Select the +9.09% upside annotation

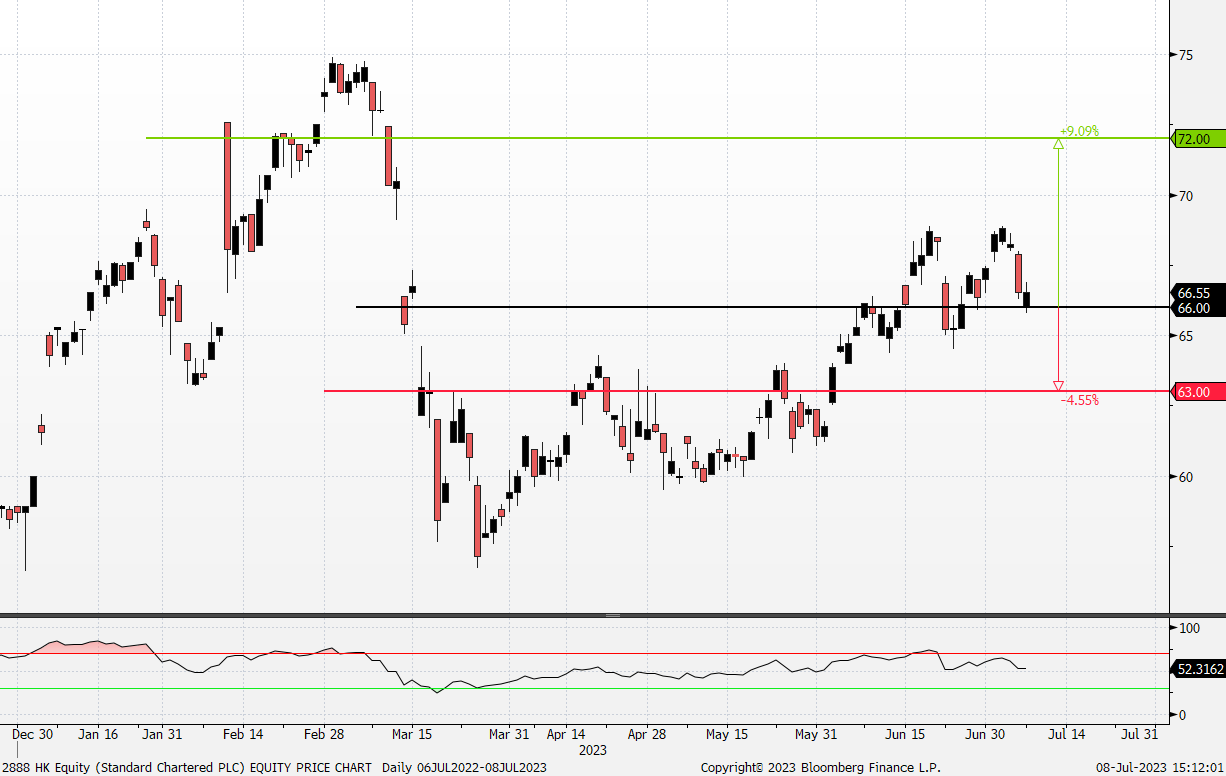pyautogui.click(x=1079, y=131)
